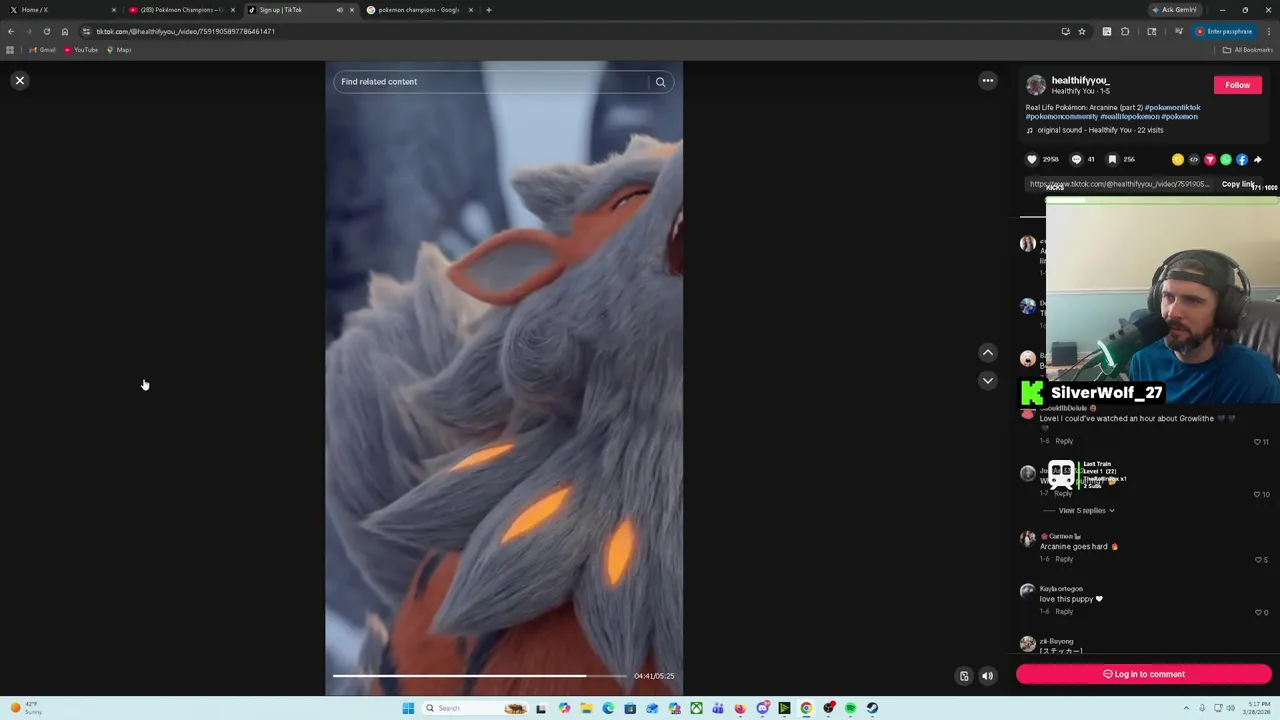Close the TikTok video viewer with X
This screenshot has height=720, width=1280.
[x=19, y=80]
